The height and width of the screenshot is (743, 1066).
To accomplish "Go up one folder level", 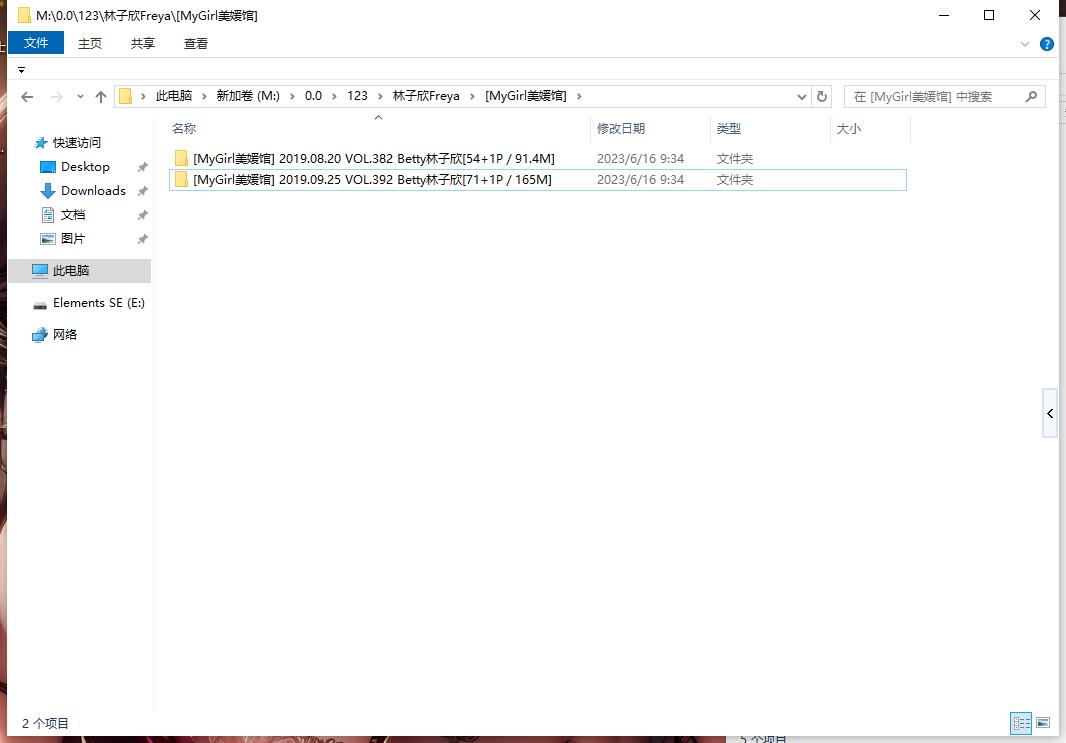I will coord(101,97).
